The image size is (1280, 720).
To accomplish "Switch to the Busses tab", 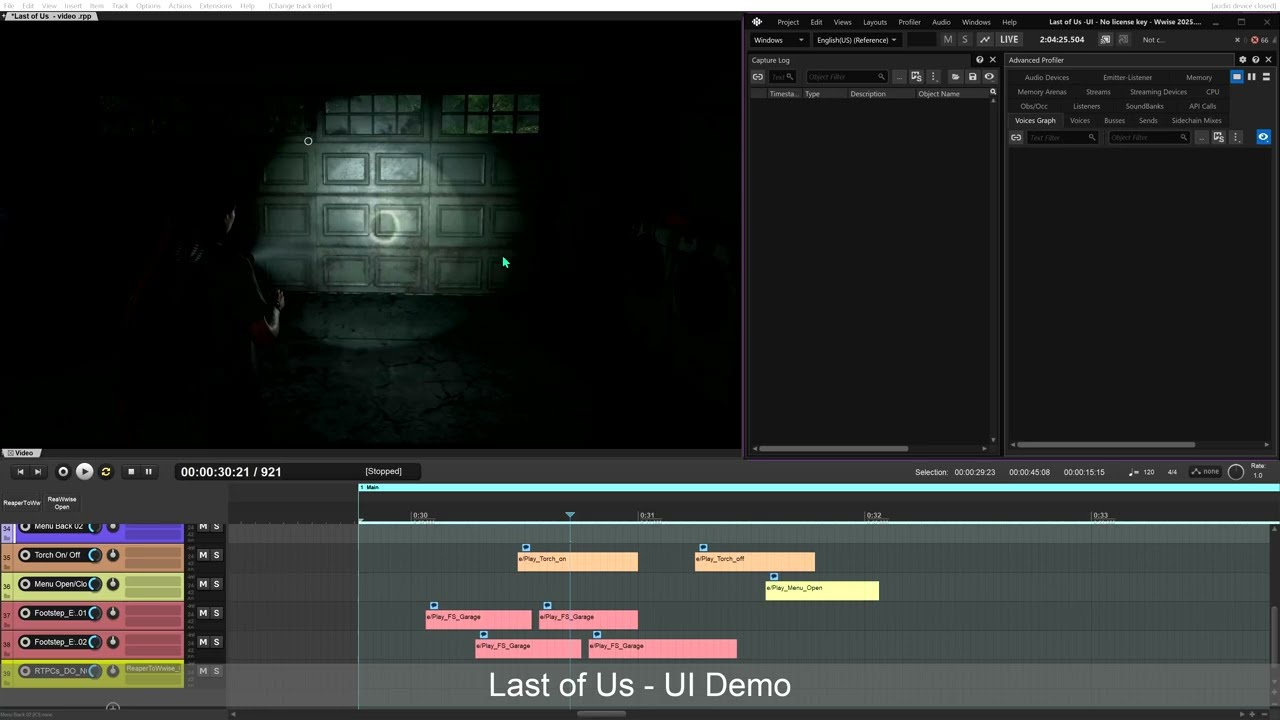I will click(x=1114, y=121).
